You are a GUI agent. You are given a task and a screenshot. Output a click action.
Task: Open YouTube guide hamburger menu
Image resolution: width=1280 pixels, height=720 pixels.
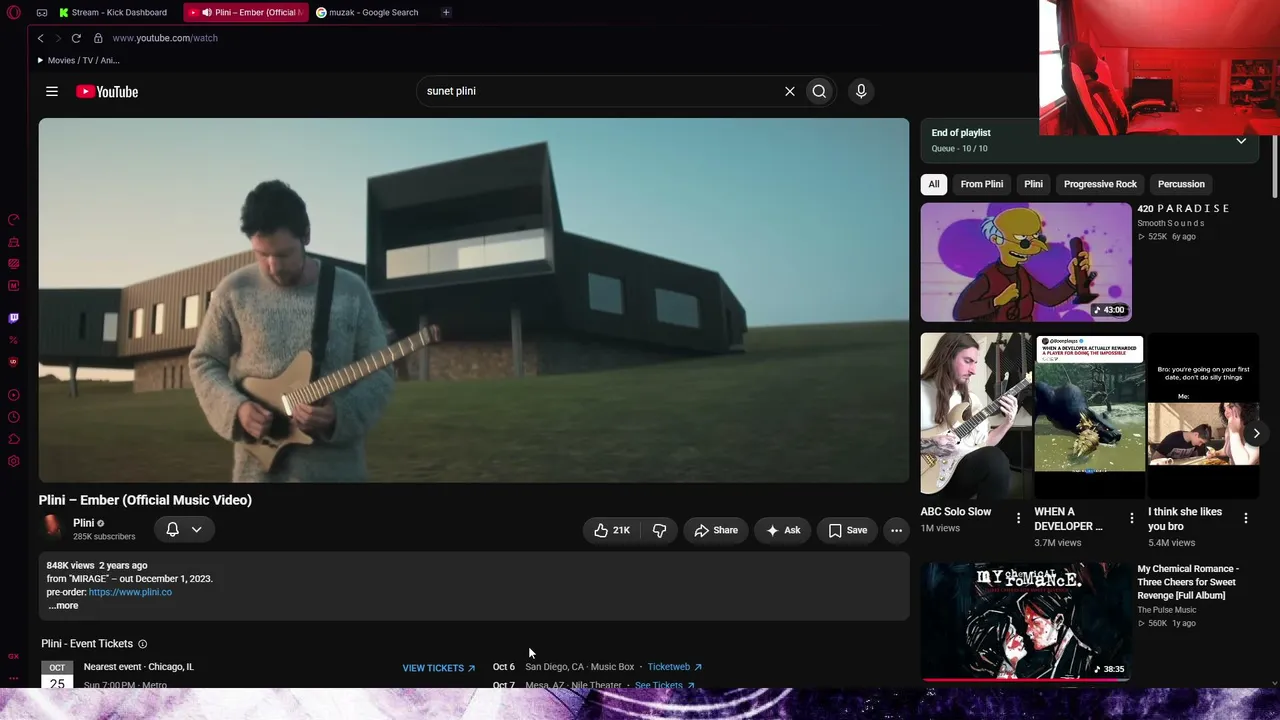[52, 91]
